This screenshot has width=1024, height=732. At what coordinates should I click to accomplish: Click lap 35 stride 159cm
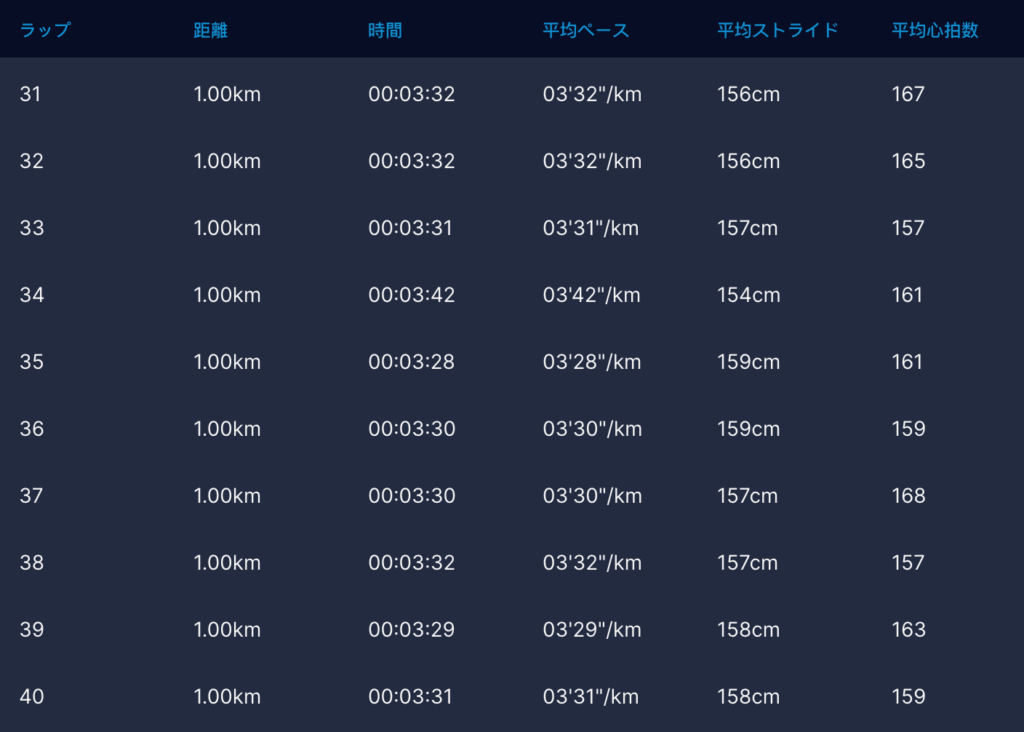(x=748, y=362)
